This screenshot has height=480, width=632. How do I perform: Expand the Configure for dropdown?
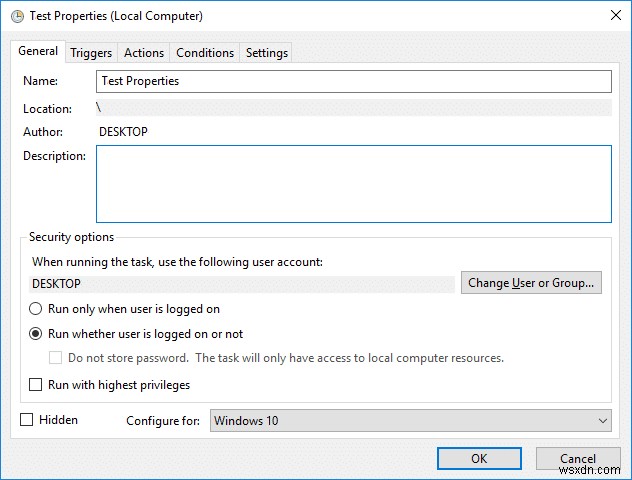(410, 421)
